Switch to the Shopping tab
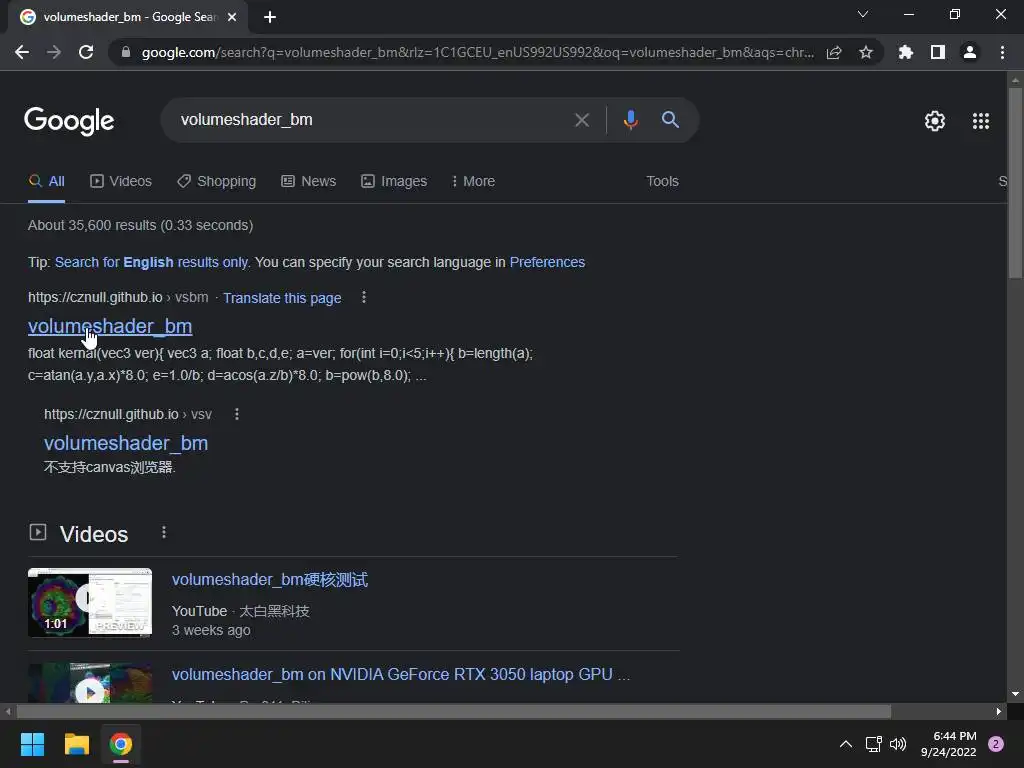This screenshot has width=1024, height=768. [216, 182]
